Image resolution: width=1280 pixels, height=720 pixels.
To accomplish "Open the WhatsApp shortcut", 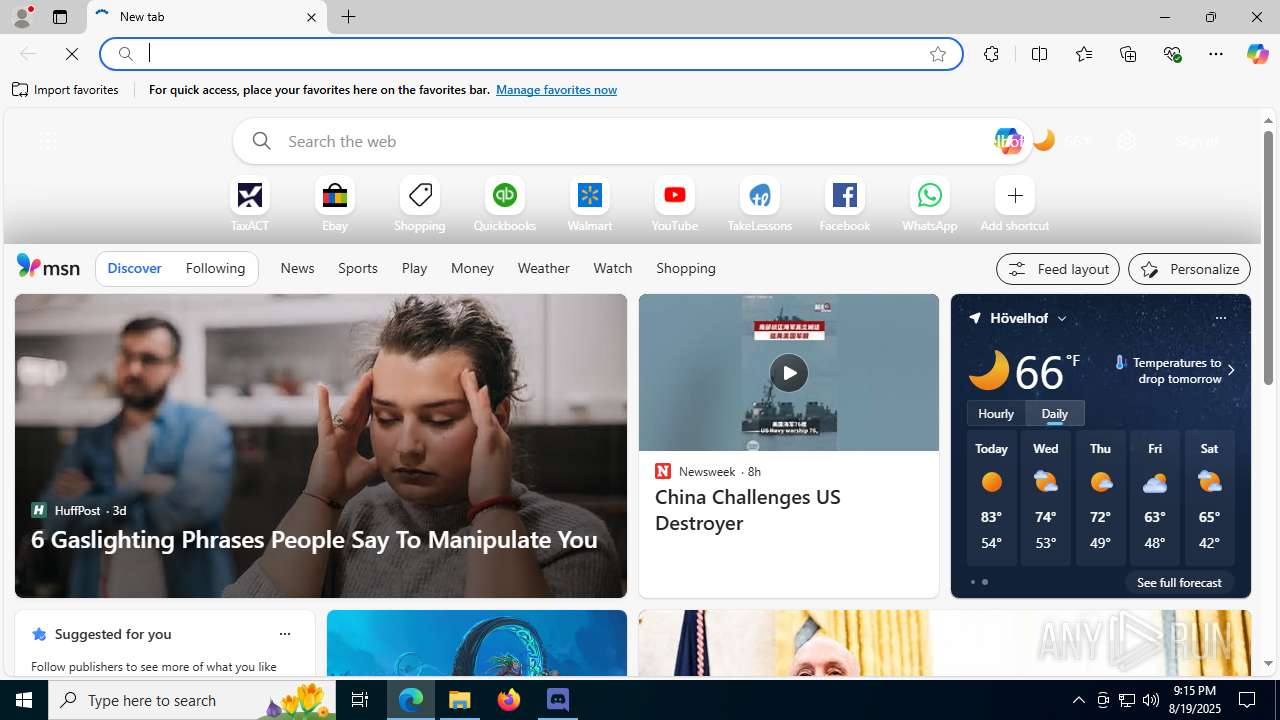I will (929, 204).
